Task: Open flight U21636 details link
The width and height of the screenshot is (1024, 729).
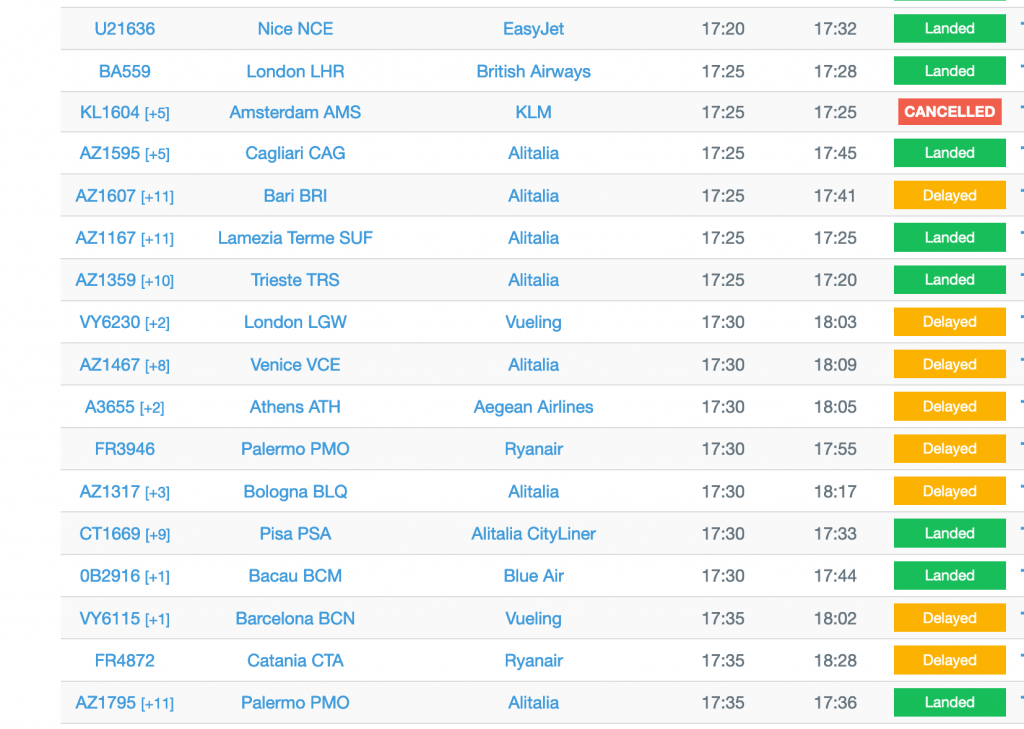Action: pos(124,29)
